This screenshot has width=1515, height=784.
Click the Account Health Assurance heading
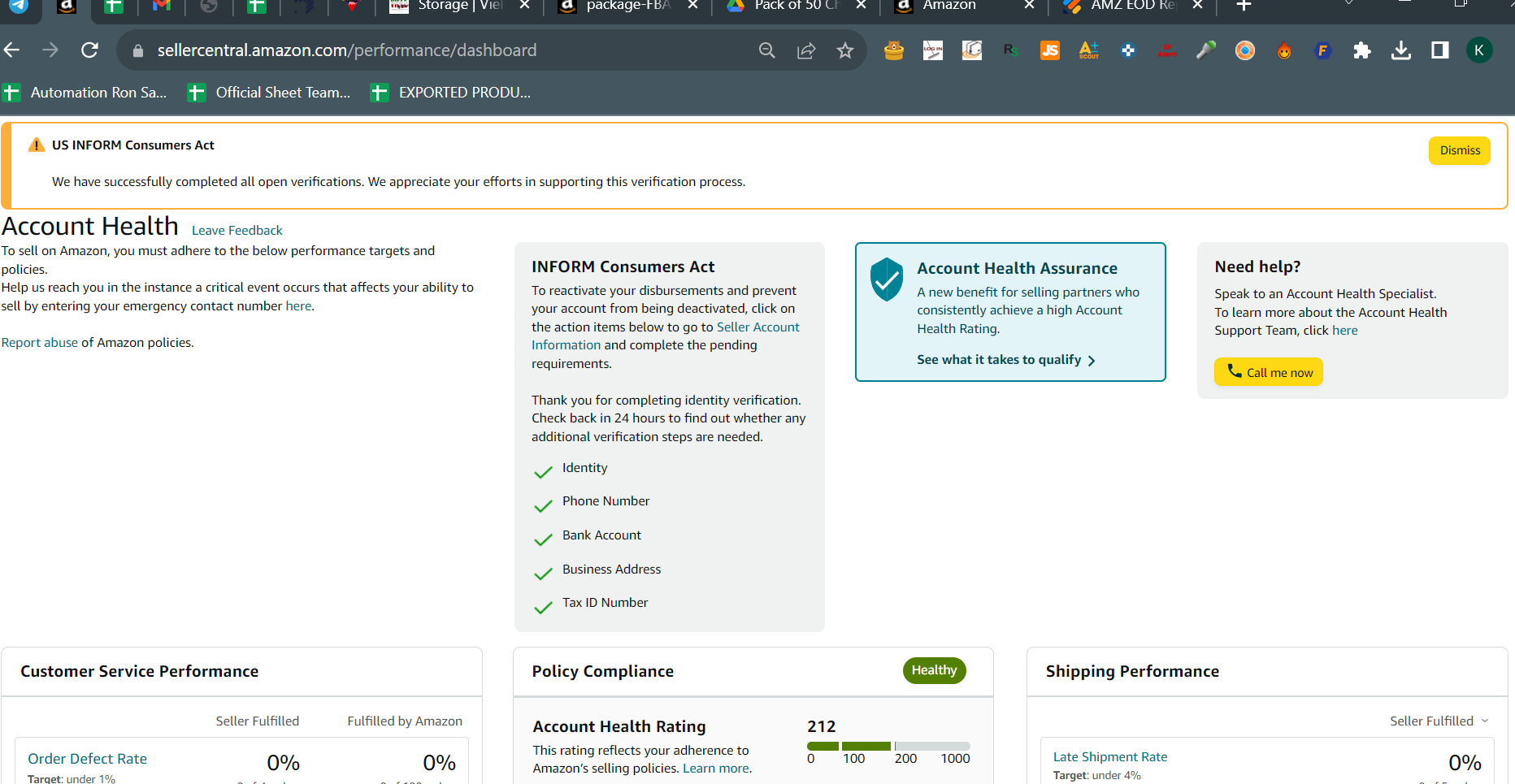pyautogui.click(x=1017, y=268)
